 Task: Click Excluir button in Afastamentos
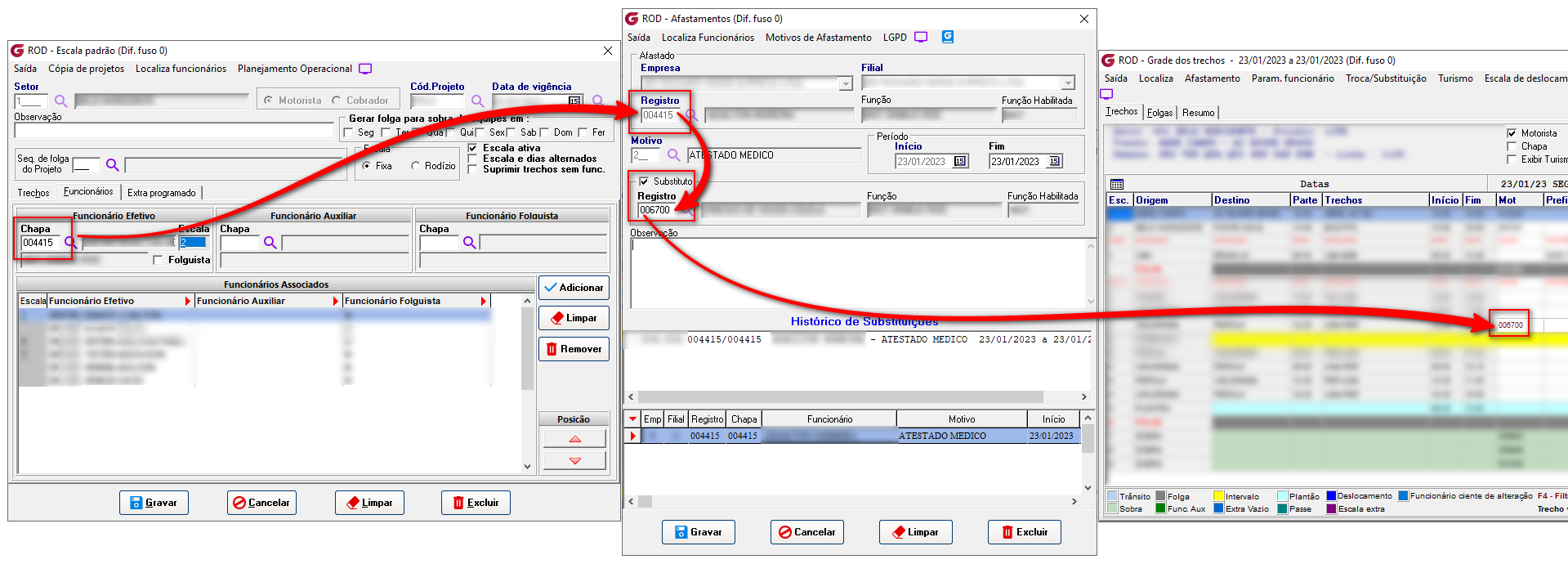click(x=1025, y=532)
